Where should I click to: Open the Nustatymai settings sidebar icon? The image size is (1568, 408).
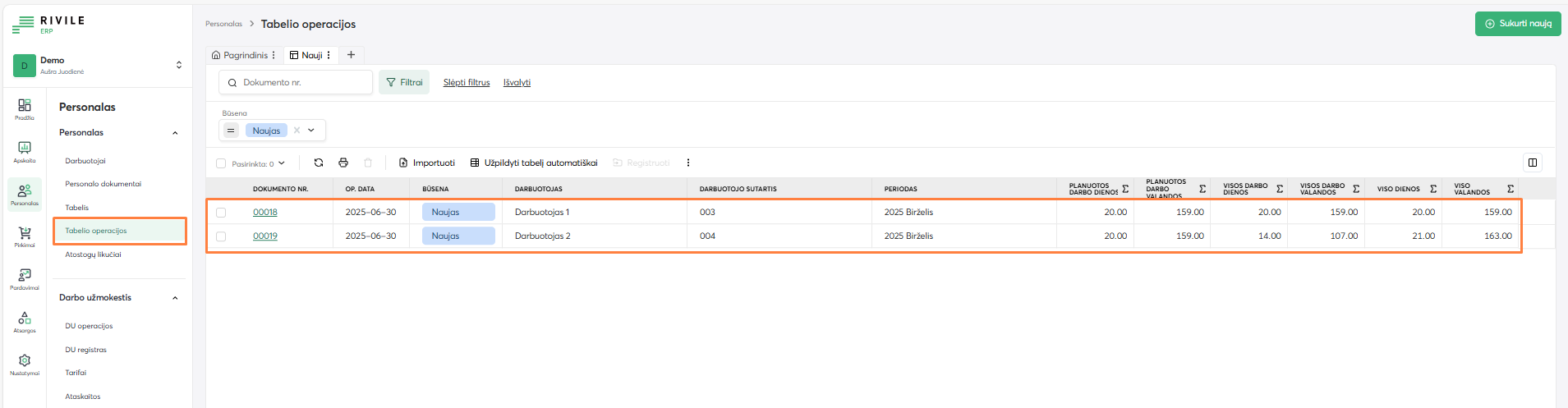tap(25, 364)
